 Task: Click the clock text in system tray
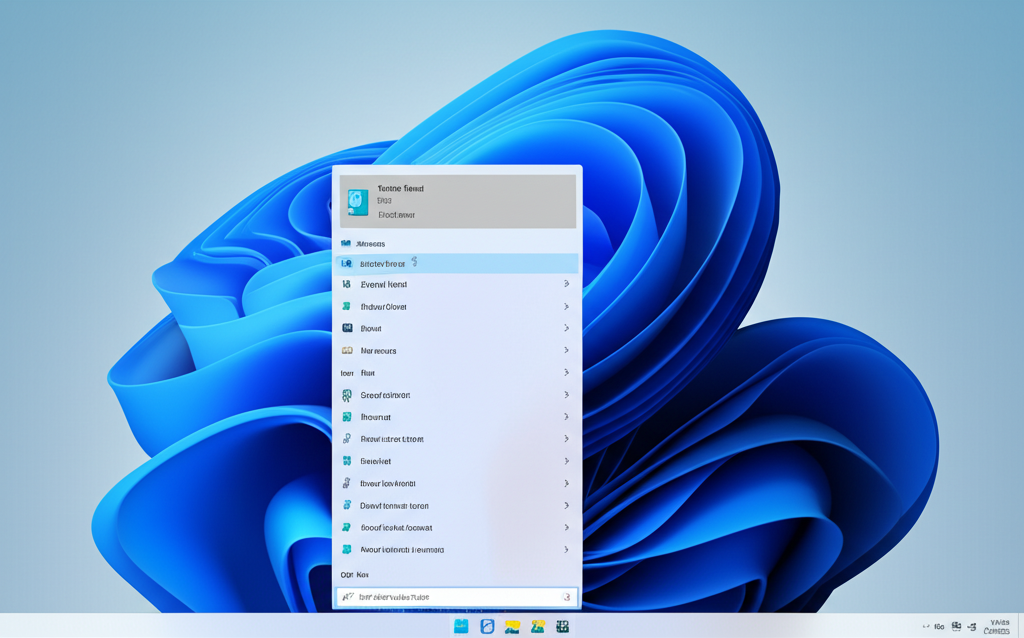(997, 627)
